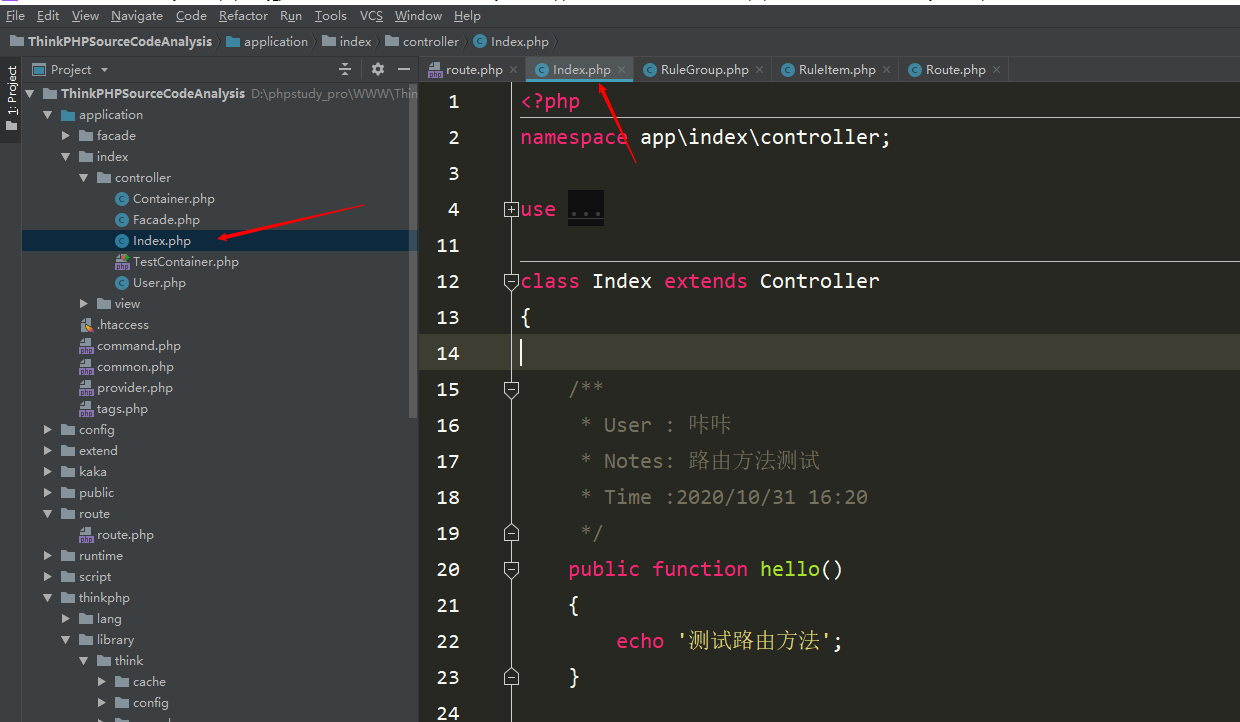
Task: Click the controller breadcrumb in navigation bar
Action: tap(430, 41)
